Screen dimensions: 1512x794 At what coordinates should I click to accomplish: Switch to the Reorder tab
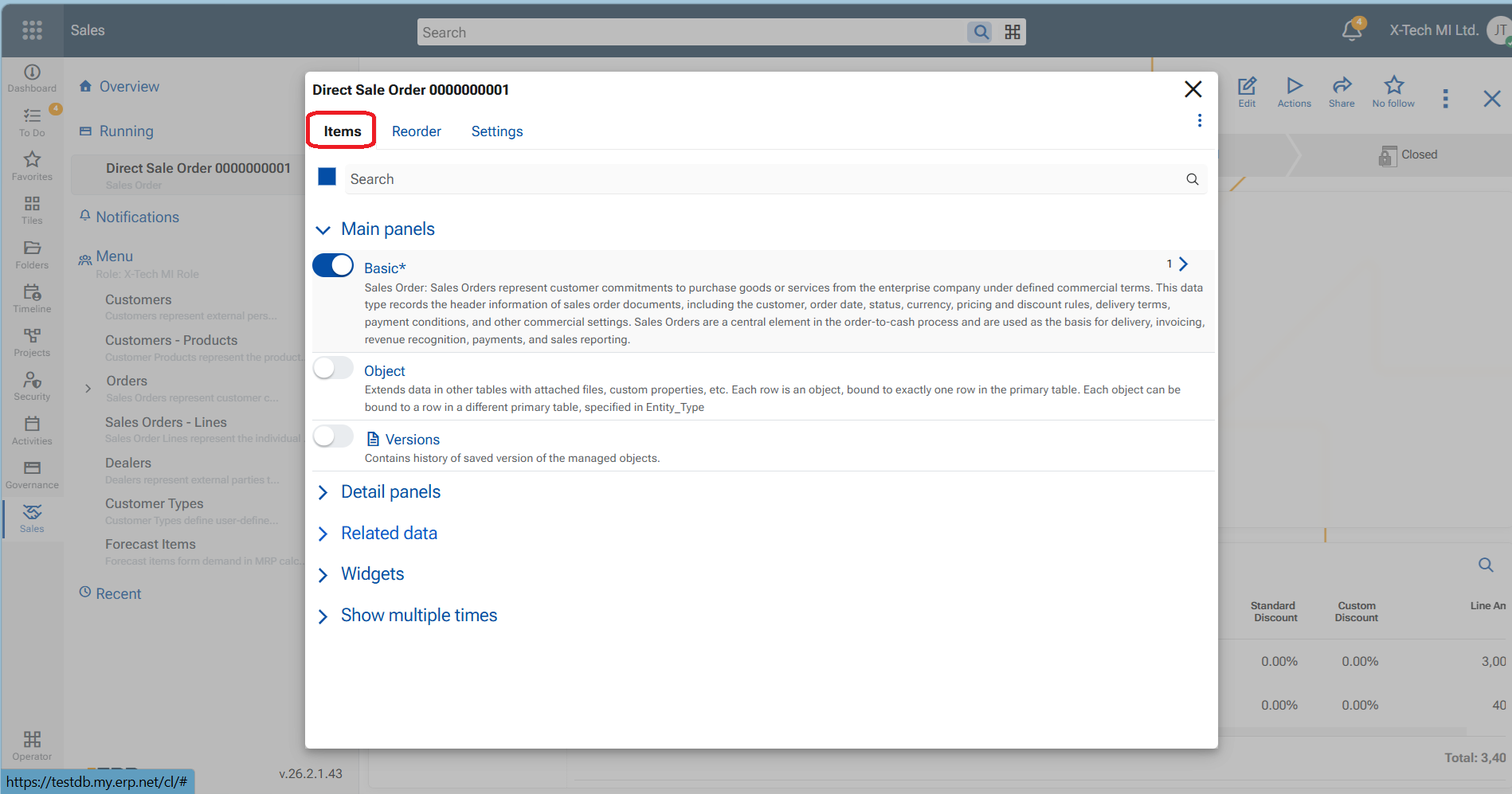pyautogui.click(x=416, y=131)
